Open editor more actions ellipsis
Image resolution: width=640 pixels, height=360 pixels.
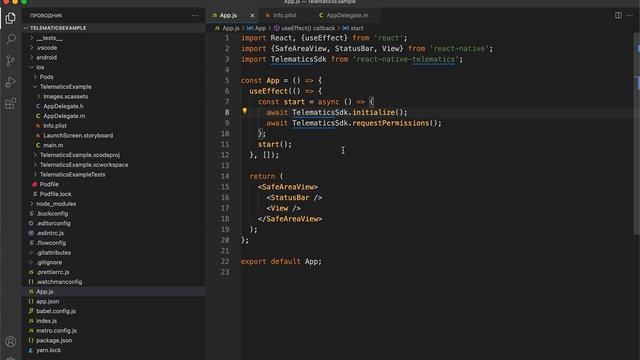tap(630, 16)
